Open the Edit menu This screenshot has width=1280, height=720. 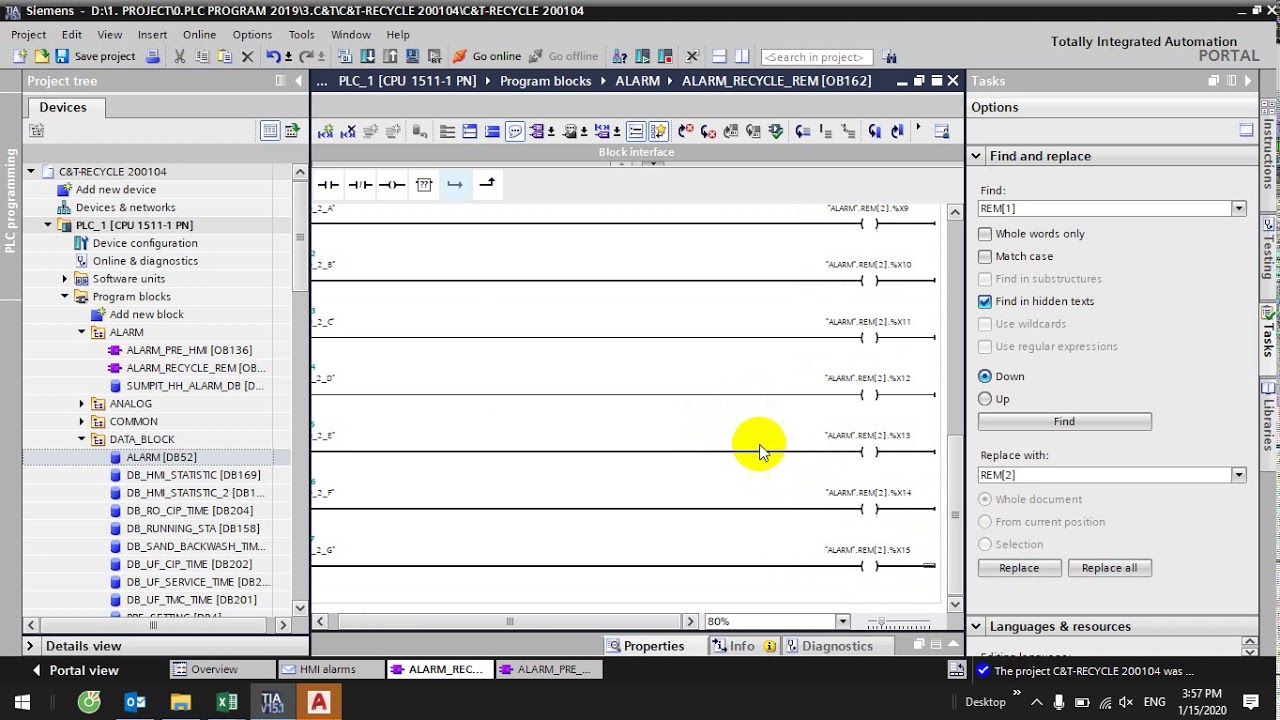point(71,34)
